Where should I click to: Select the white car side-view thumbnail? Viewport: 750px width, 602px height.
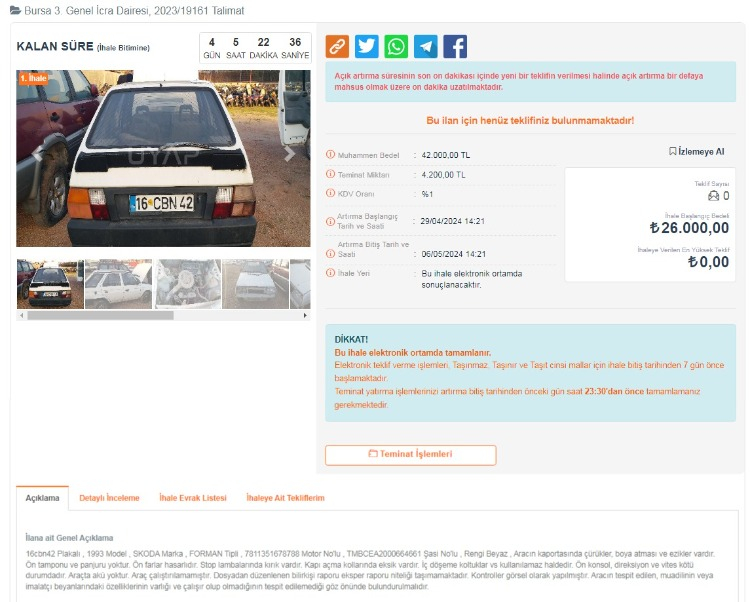click(x=118, y=284)
